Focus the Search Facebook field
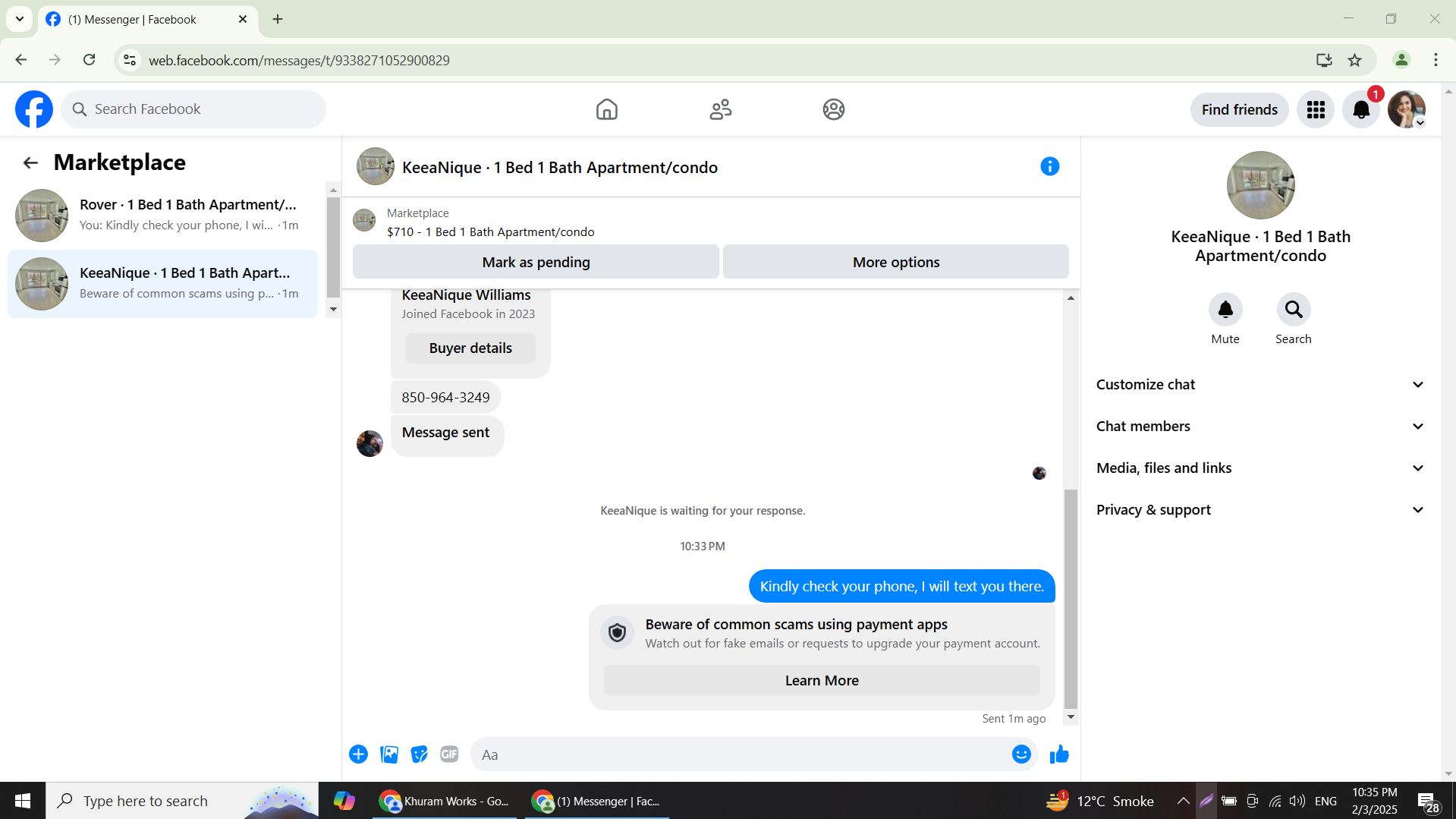The height and width of the screenshot is (819, 1456). pos(193,109)
